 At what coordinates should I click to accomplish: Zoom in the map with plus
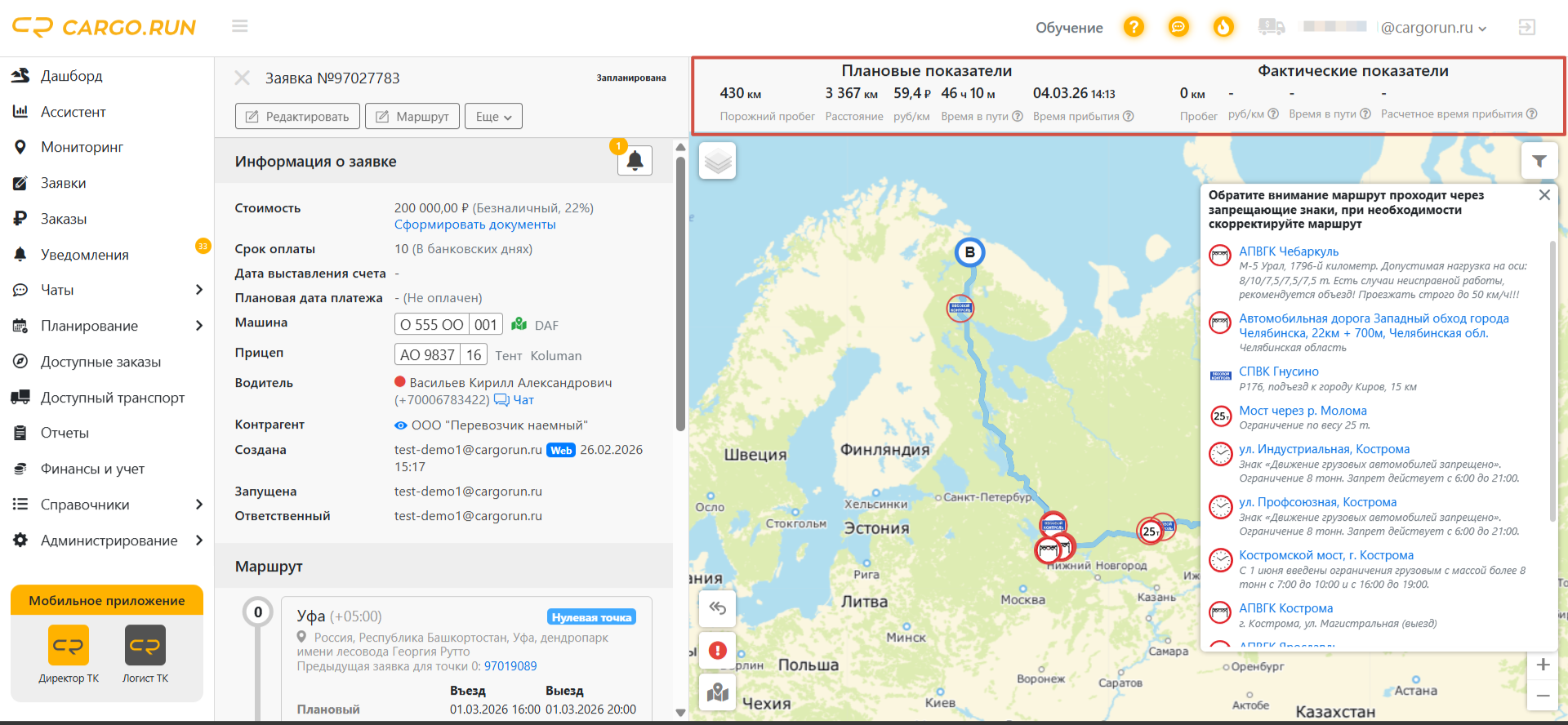(1543, 665)
